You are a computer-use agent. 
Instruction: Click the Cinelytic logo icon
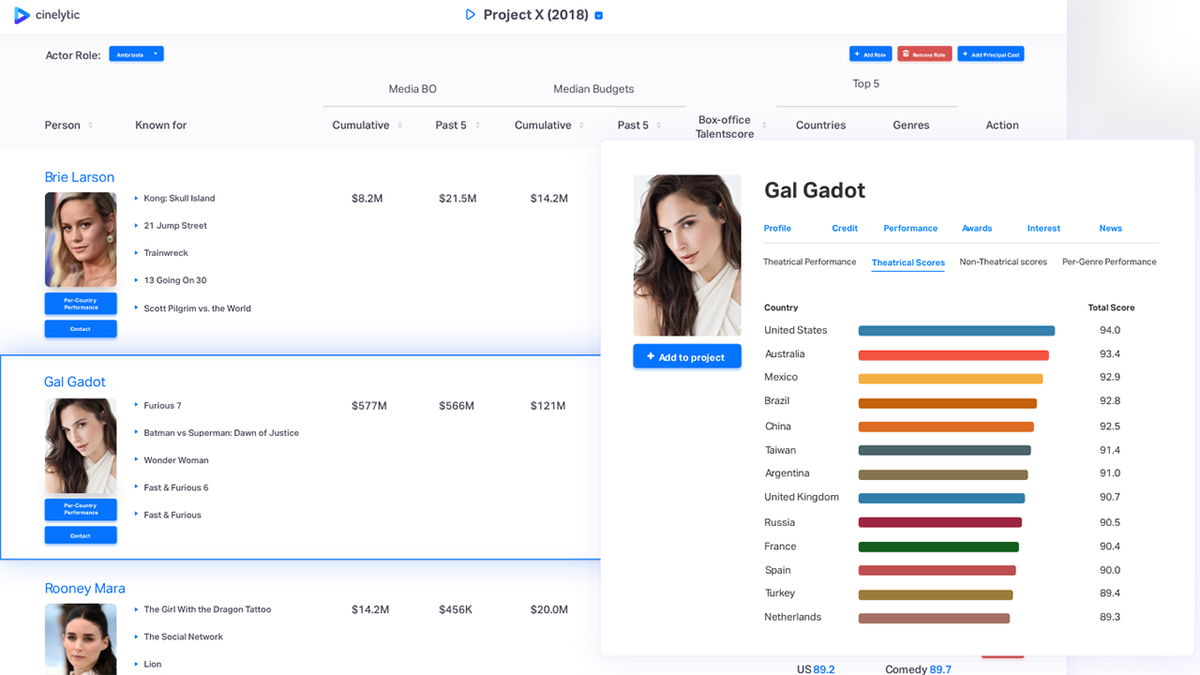tap(22, 15)
